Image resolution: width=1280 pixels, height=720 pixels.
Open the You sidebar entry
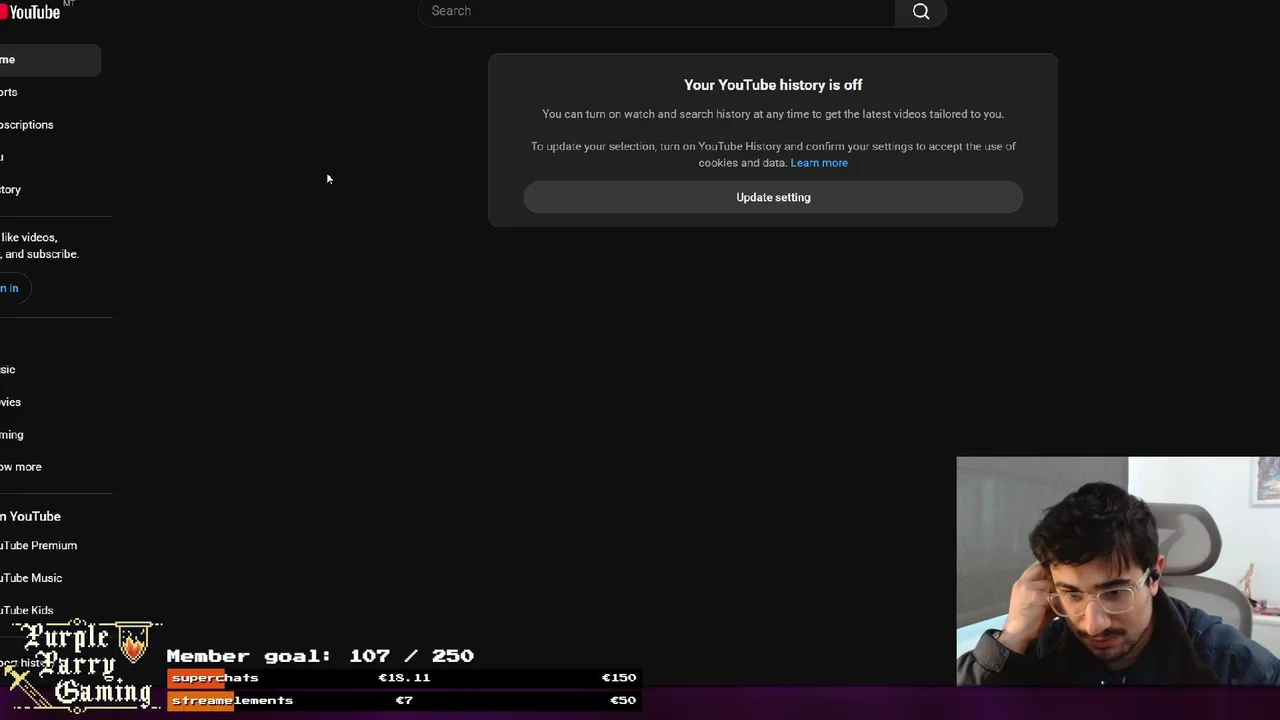[x=2, y=157]
